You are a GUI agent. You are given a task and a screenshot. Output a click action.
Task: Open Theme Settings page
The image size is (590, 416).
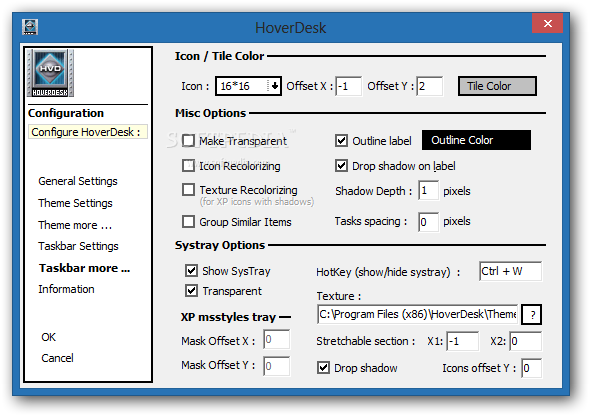click(x=75, y=203)
